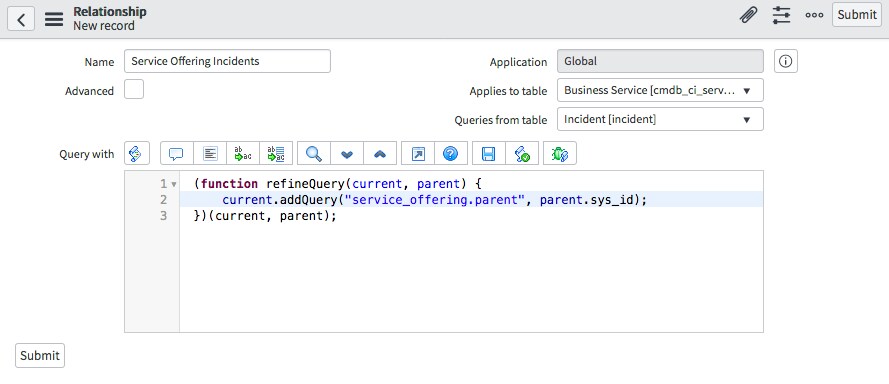Open attachments via the paperclip icon
This screenshot has width=889, height=384.
748,15
